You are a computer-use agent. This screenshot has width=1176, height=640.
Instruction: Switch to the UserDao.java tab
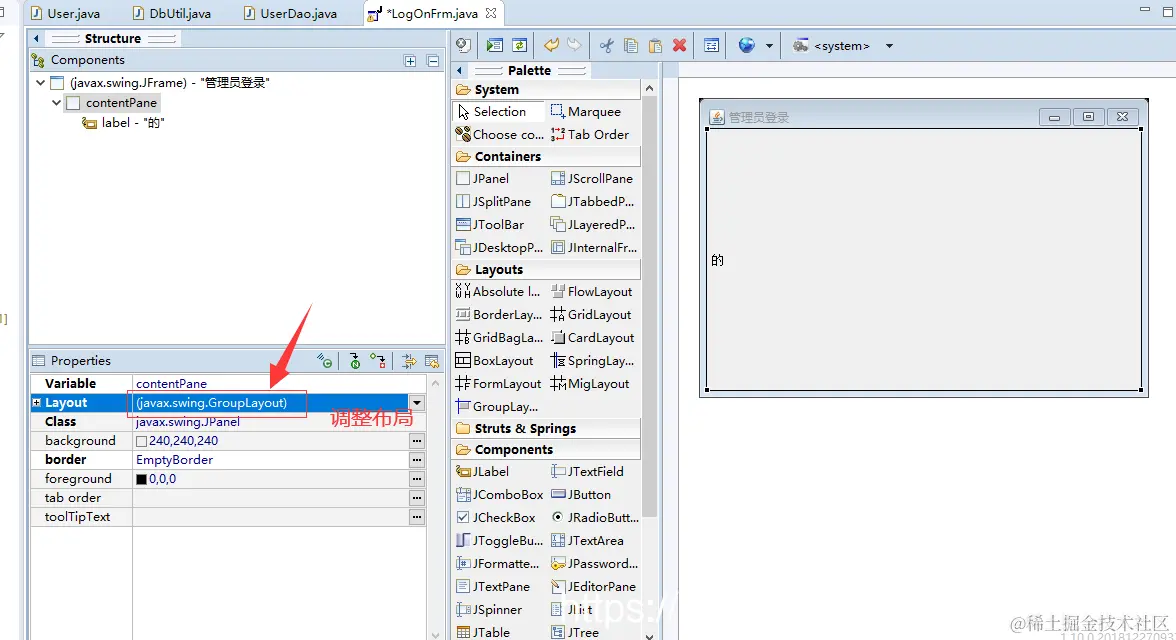point(290,14)
